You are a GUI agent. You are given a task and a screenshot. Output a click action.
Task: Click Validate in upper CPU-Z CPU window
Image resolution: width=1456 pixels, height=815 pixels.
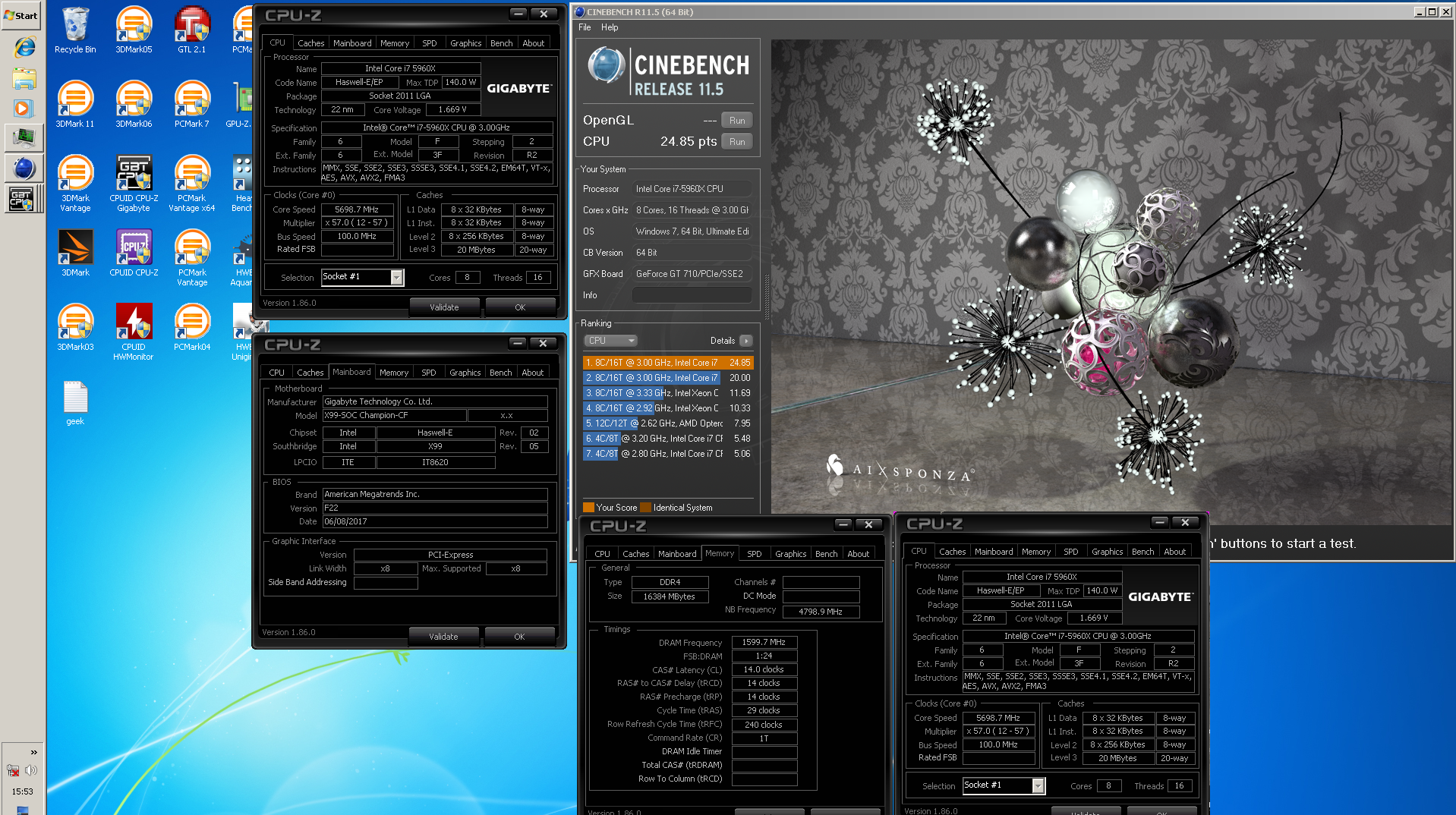click(x=444, y=307)
